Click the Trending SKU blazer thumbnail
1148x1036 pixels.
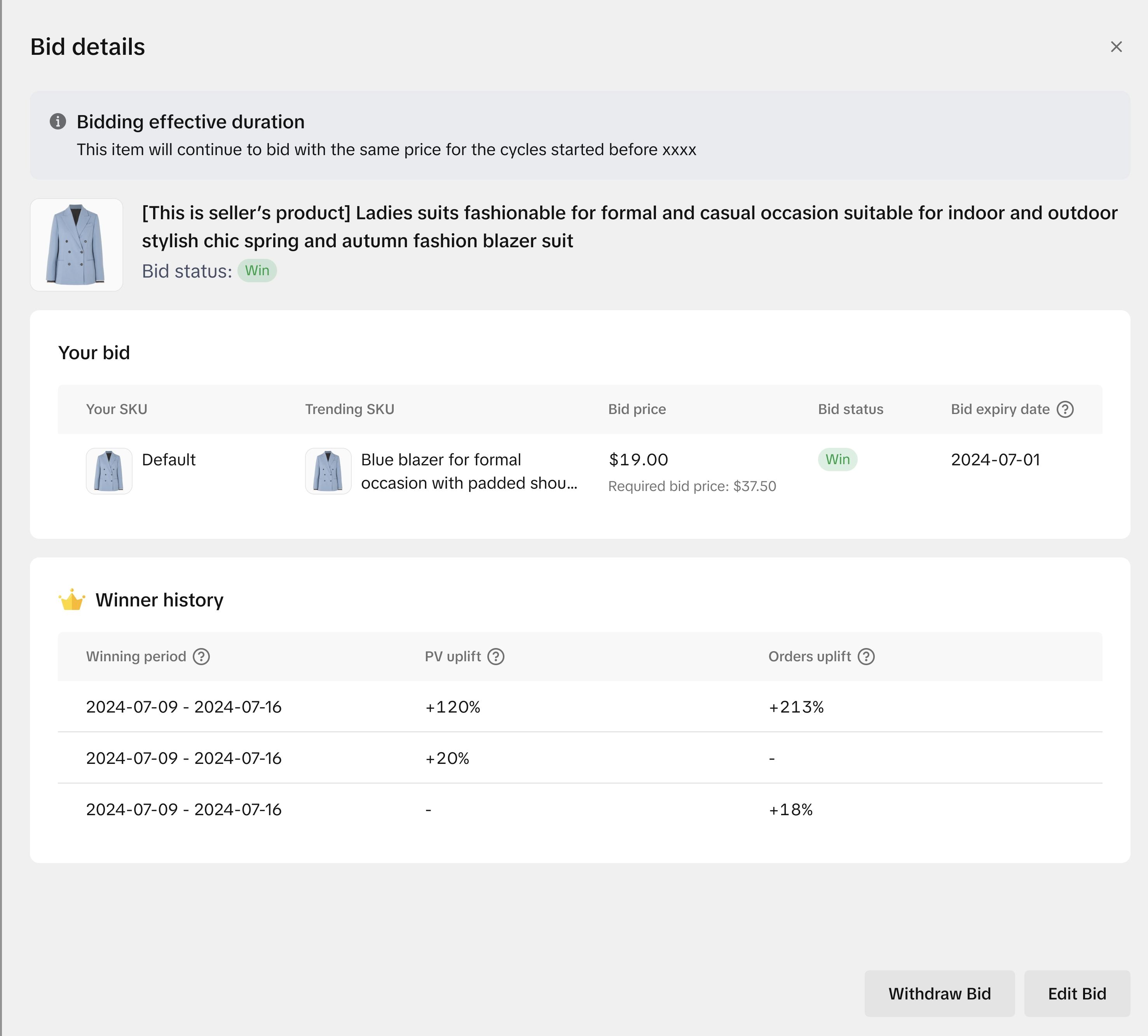[x=328, y=471]
